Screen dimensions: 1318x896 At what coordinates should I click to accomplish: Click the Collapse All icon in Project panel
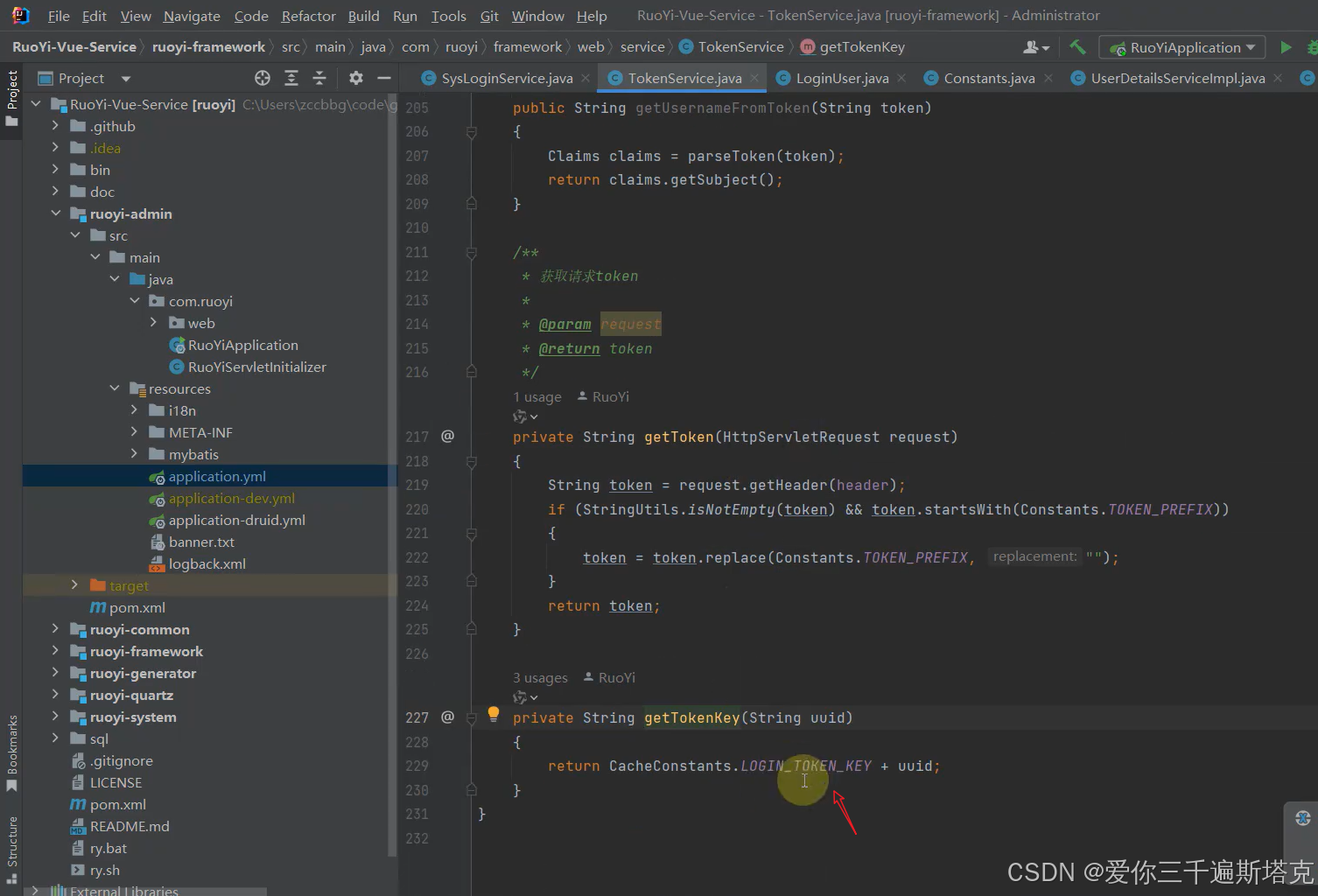point(319,79)
